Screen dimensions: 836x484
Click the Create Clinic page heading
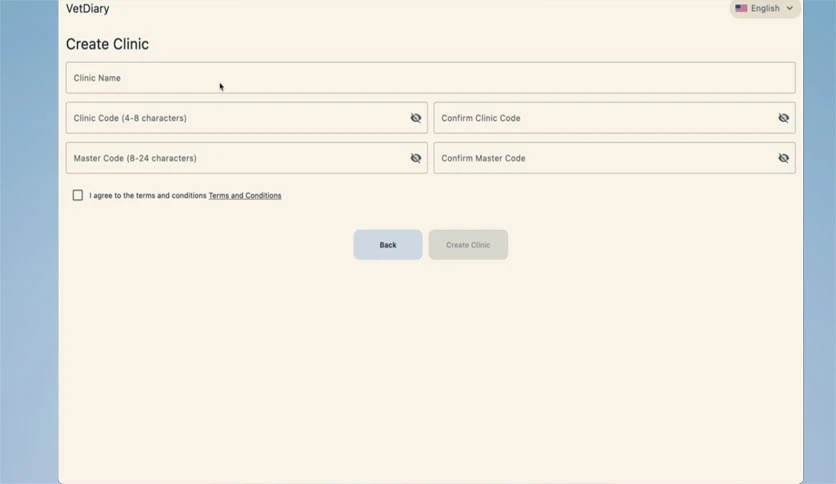point(107,44)
